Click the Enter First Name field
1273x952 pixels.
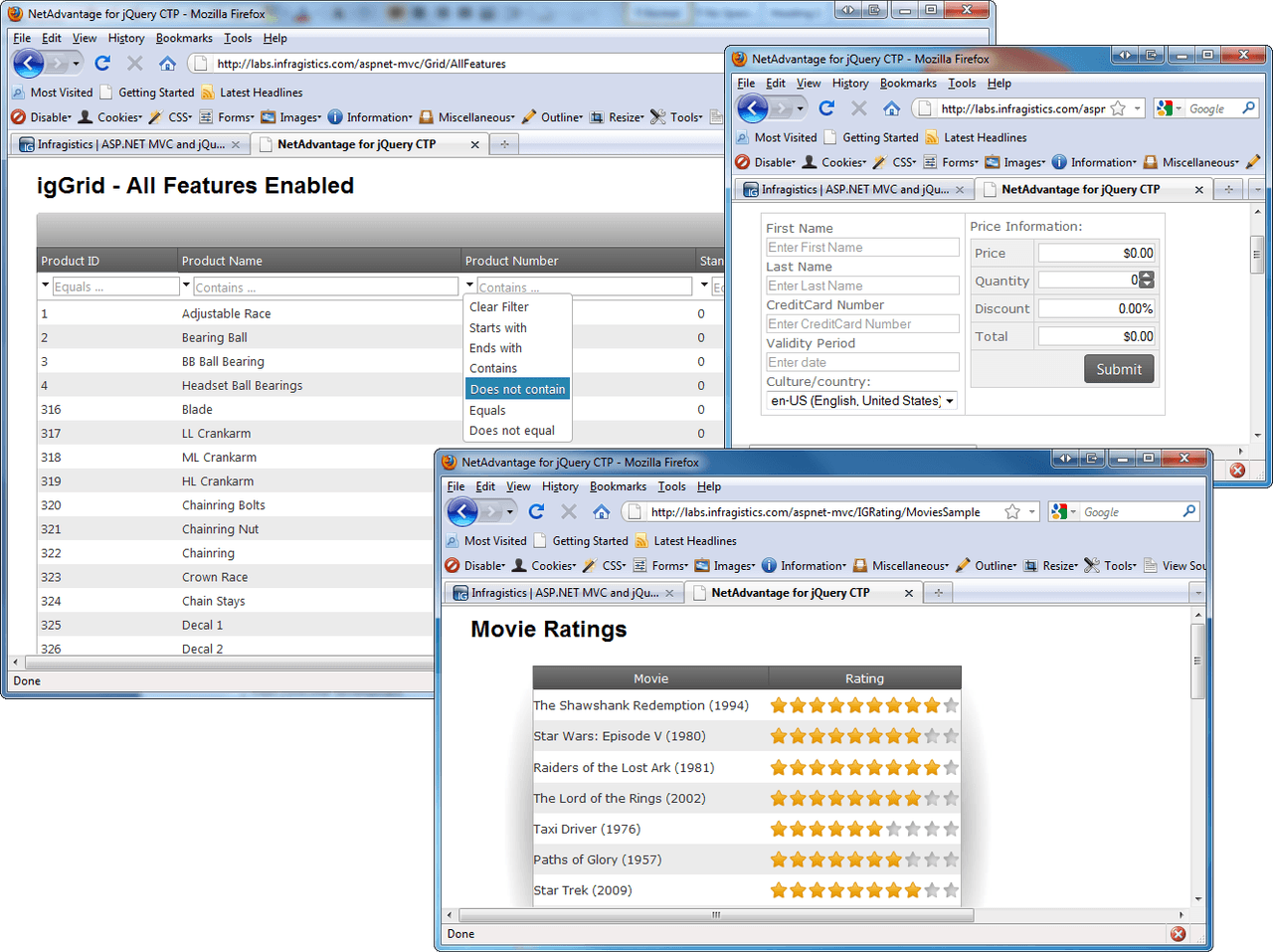pos(862,248)
